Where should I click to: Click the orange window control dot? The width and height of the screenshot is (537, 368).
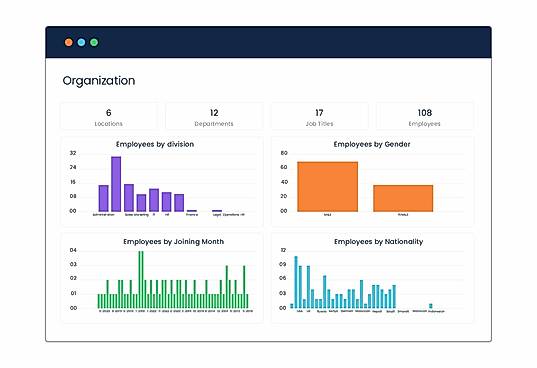(x=69, y=42)
